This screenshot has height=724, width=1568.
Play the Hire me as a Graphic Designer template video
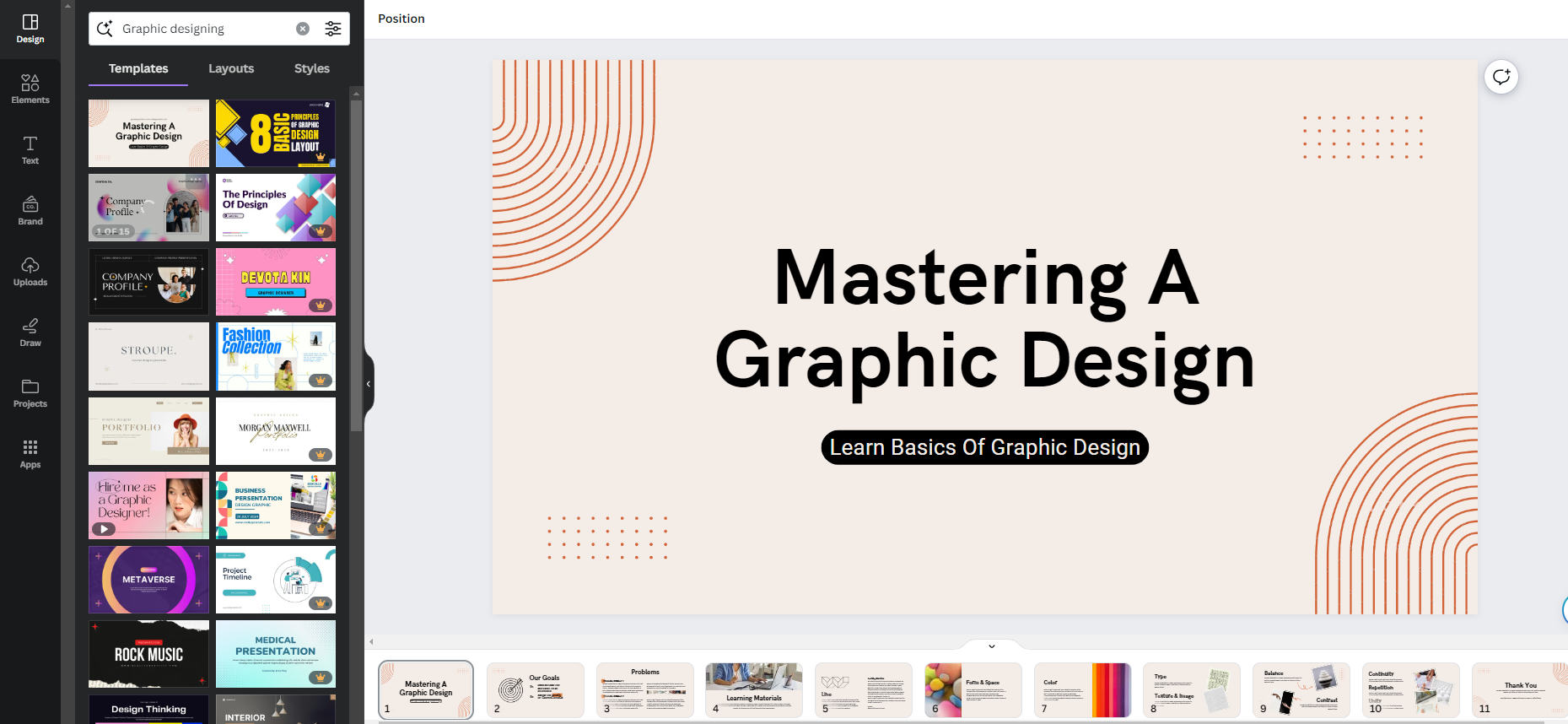click(104, 529)
